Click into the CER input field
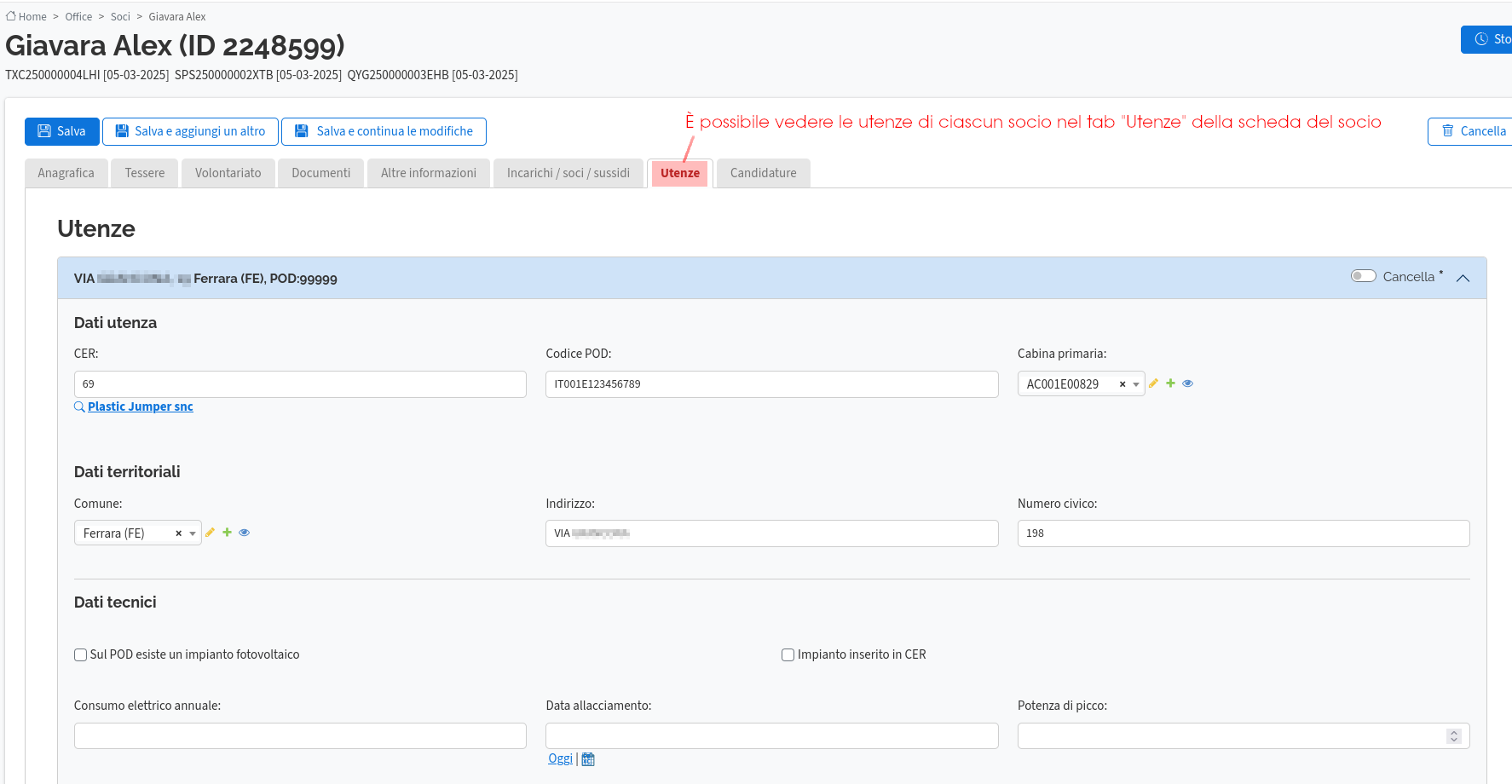This screenshot has height=784, width=1512. pos(300,384)
